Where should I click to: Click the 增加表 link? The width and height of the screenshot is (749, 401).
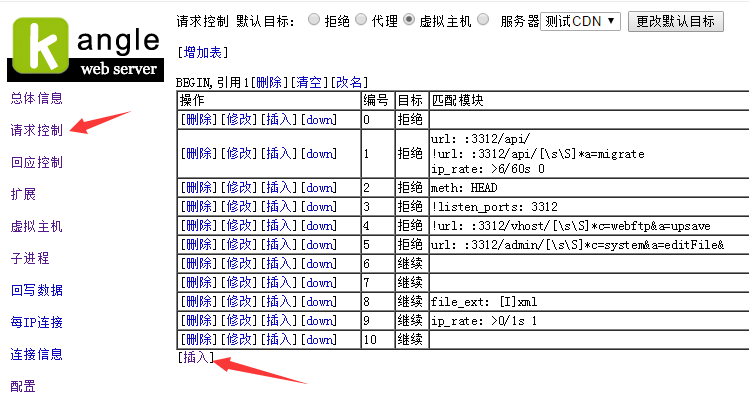(x=199, y=51)
